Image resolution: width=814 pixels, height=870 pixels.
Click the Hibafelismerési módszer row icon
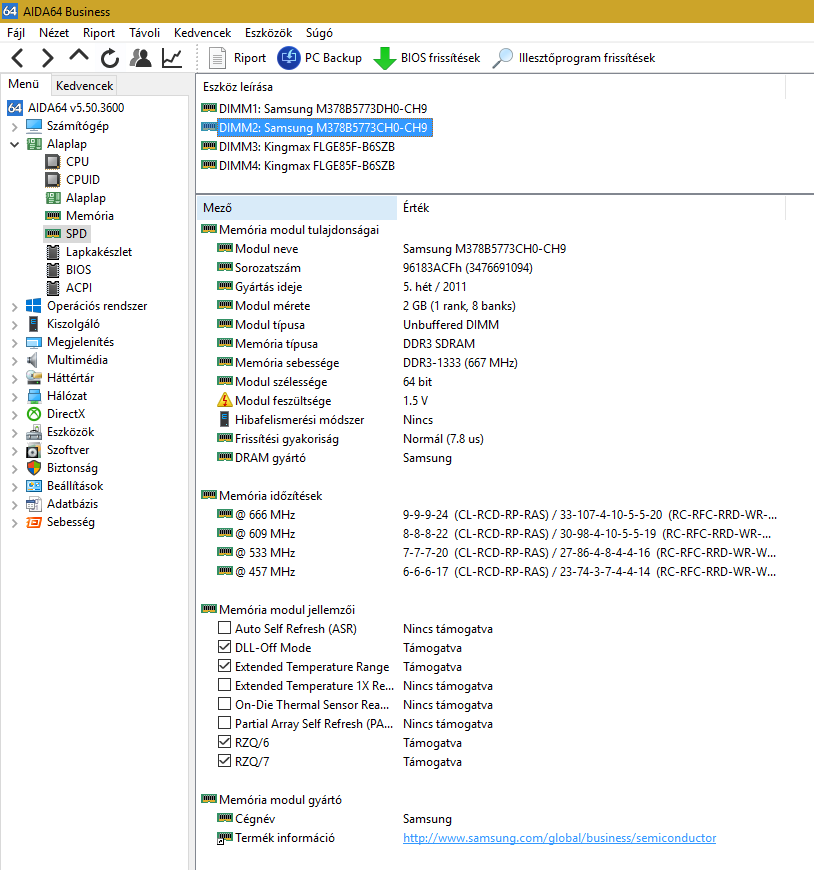224,419
